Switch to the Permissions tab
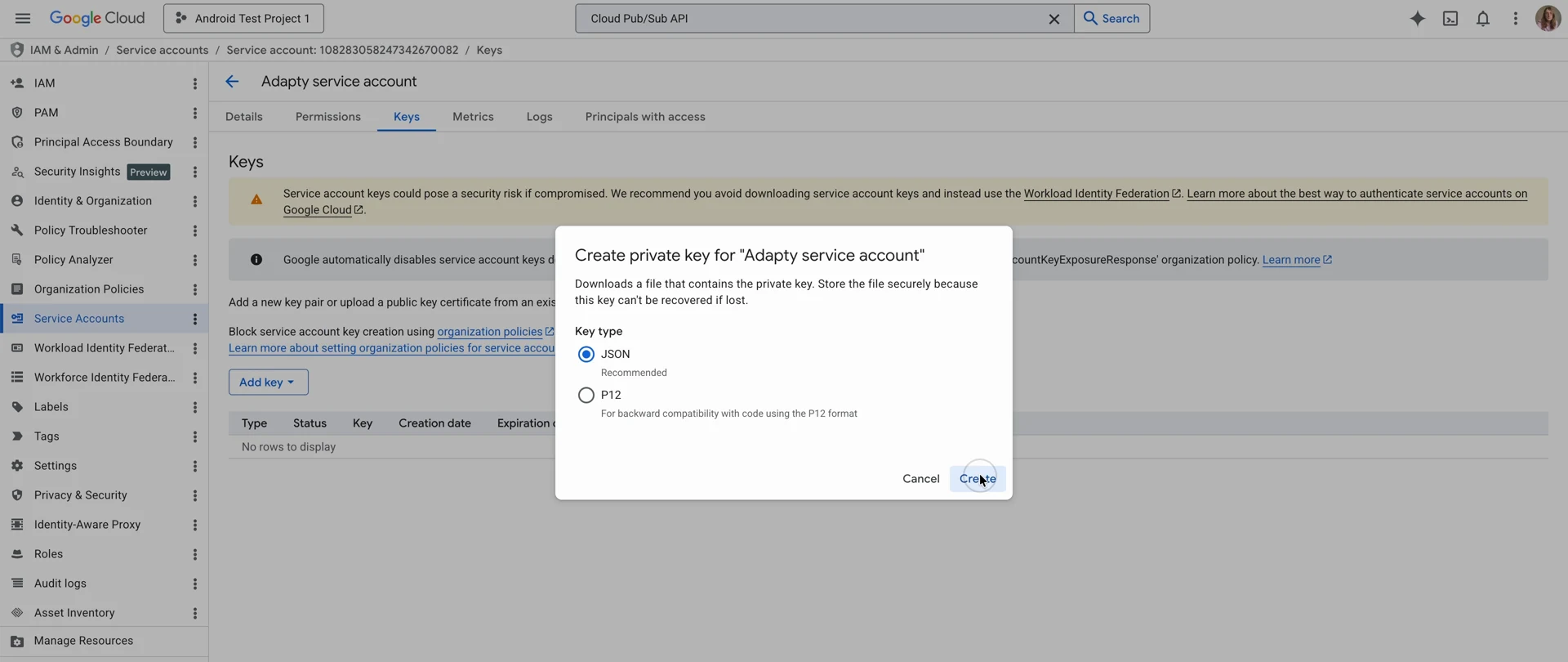The image size is (1568, 662). tap(328, 117)
